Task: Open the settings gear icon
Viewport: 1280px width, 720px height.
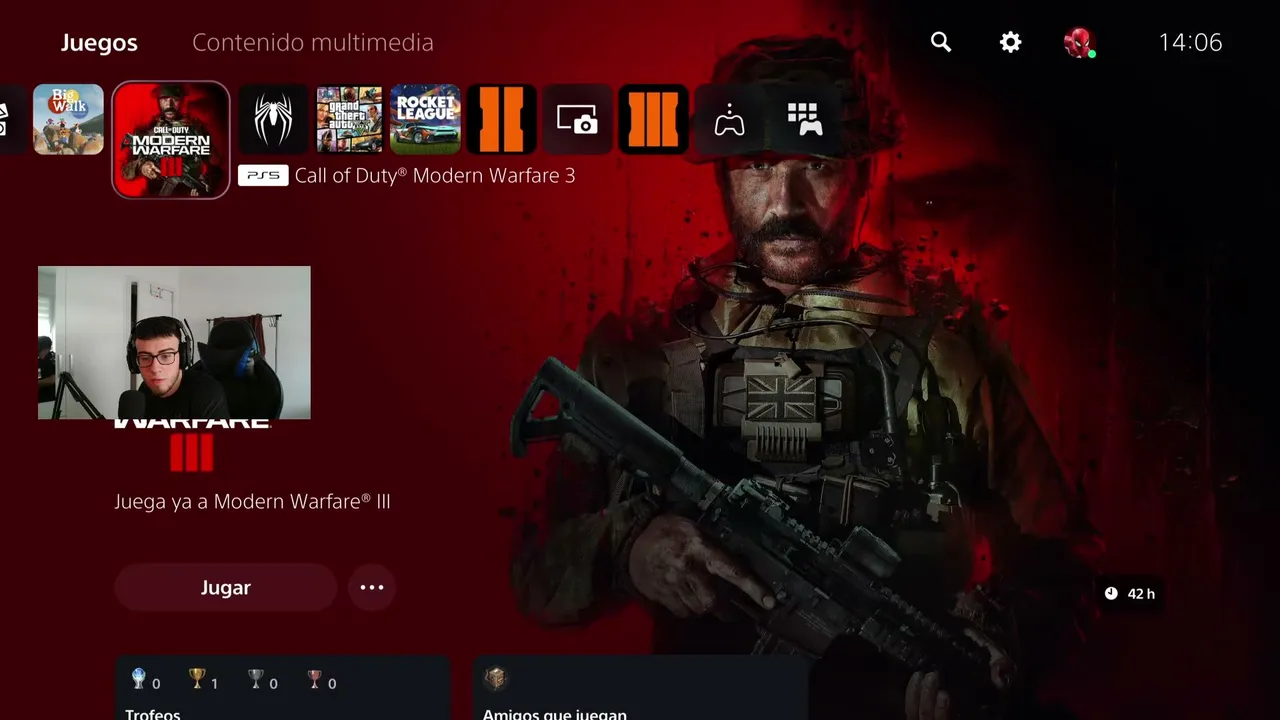Action: (x=1011, y=42)
